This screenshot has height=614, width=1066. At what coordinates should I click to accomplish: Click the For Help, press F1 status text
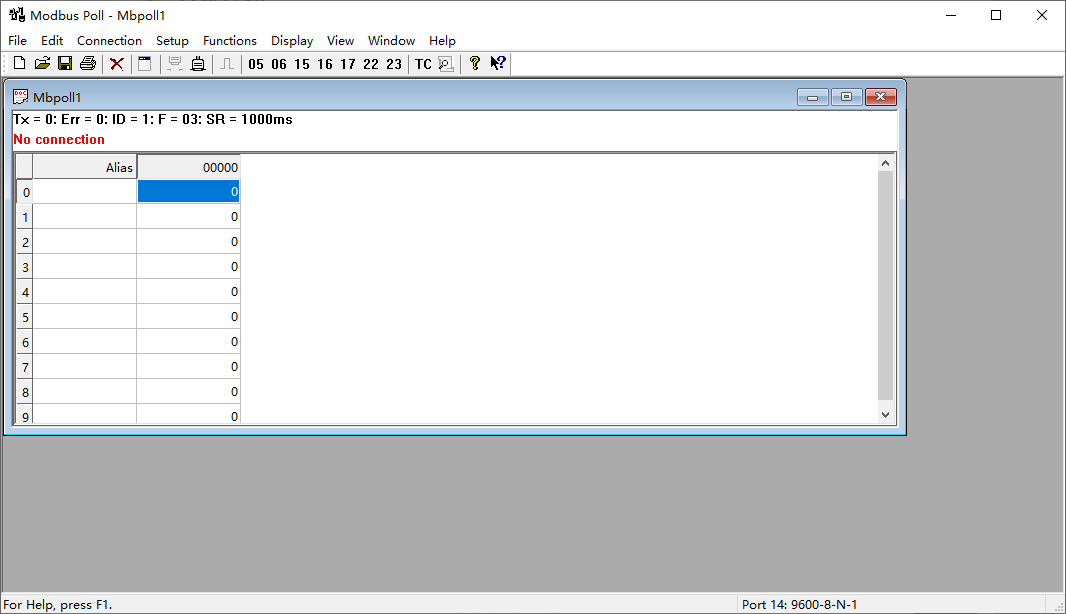(58, 604)
